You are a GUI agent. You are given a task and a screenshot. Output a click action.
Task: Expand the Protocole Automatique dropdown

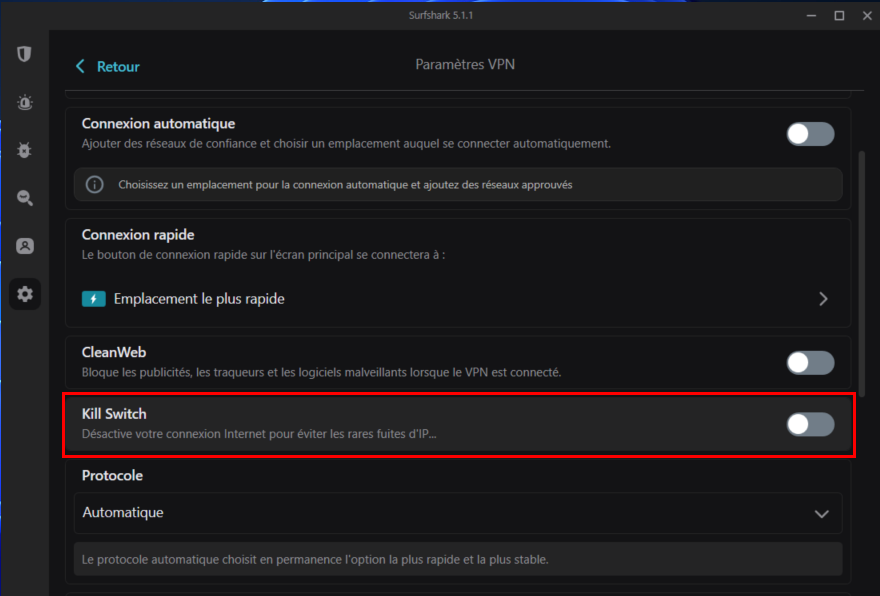pos(458,513)
